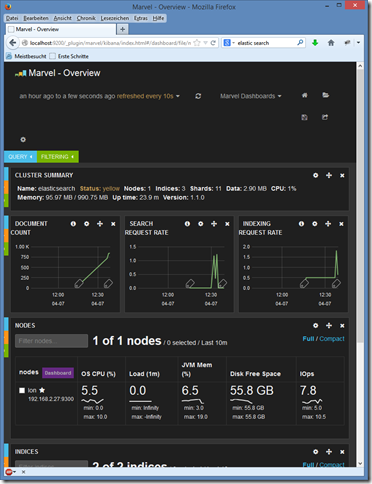The image size is (372, 484).
Task: Refresh the Marvel dashboard data icon
Action: pyautogui.click(x=198, y=96)
